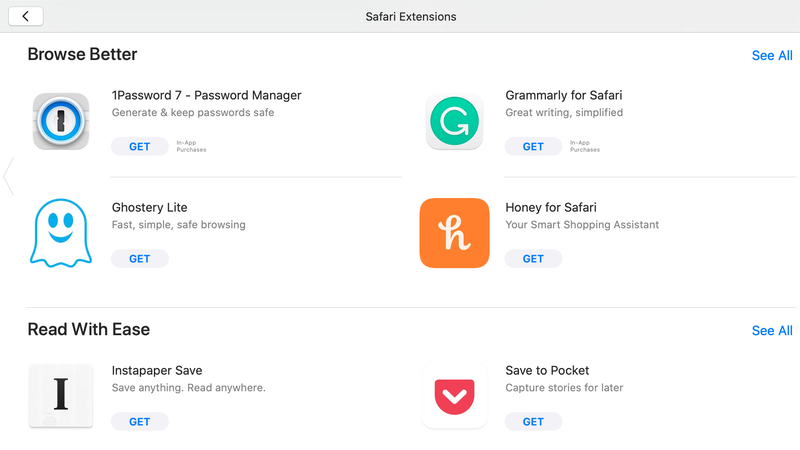Click the previous-page chevron at left edge
Screen dimensions: 800x450
pos(8,177)
